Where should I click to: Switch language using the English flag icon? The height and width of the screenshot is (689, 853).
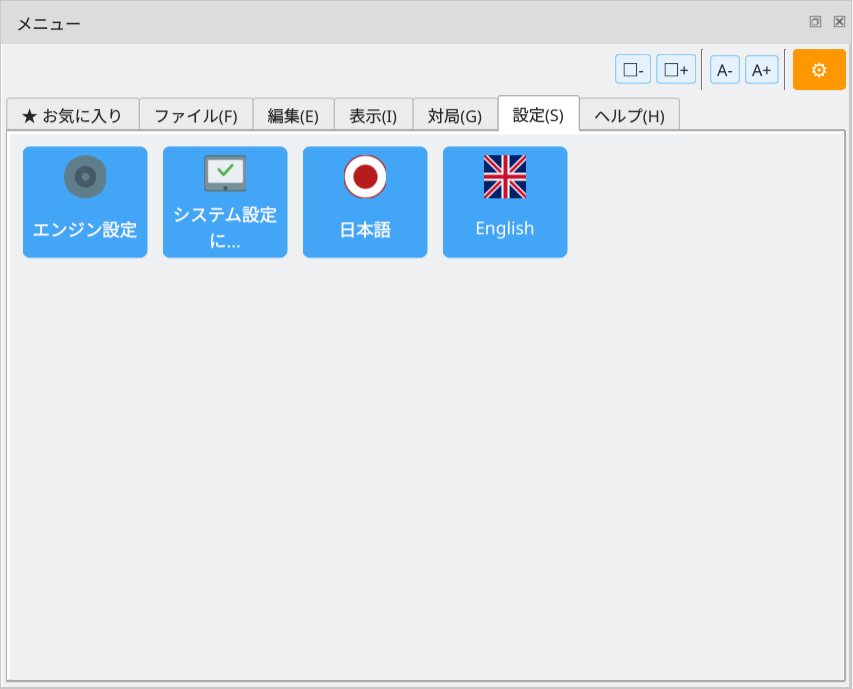point(505,201)
